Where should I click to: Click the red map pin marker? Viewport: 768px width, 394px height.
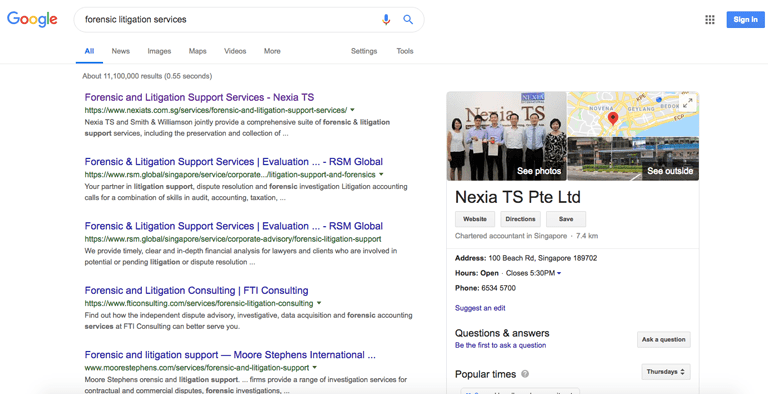point(612,119)
